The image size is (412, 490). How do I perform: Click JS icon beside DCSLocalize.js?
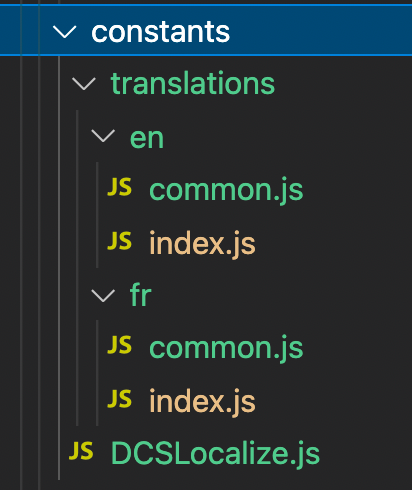81,451
